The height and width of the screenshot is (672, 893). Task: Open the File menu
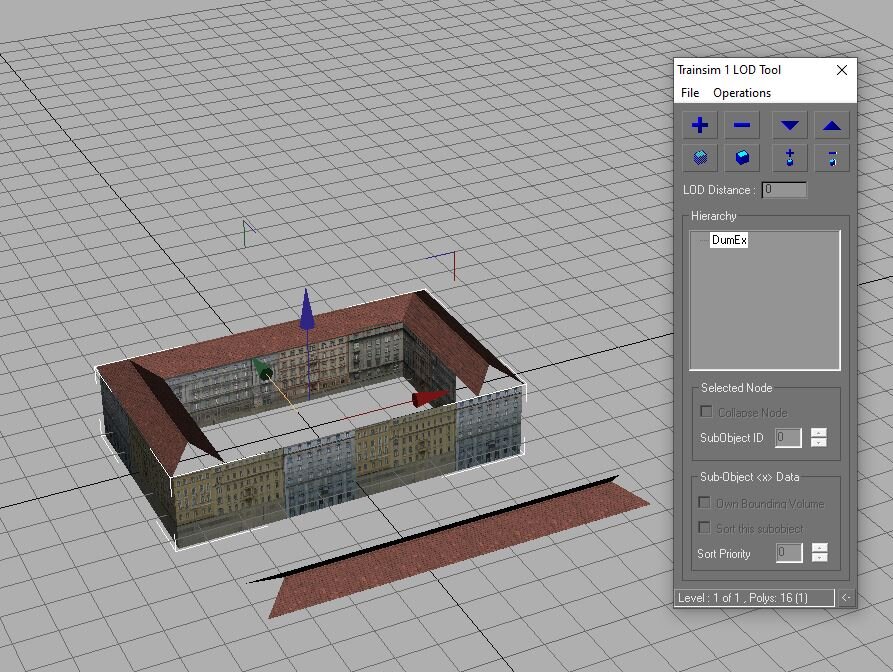click(x=690, y=93)
